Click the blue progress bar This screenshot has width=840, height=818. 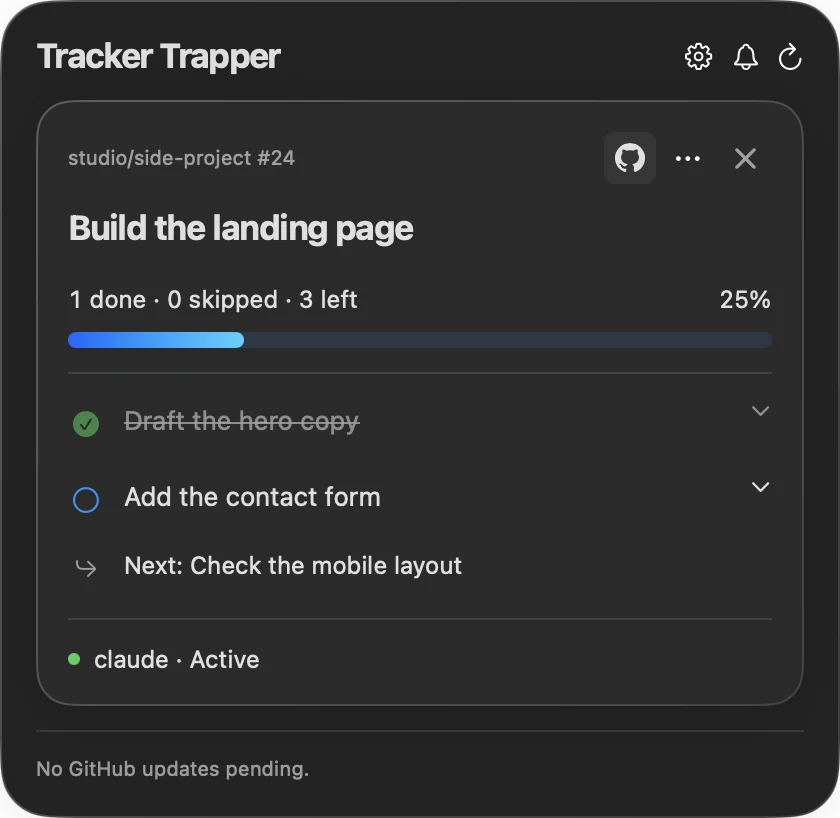pos(419,340)
